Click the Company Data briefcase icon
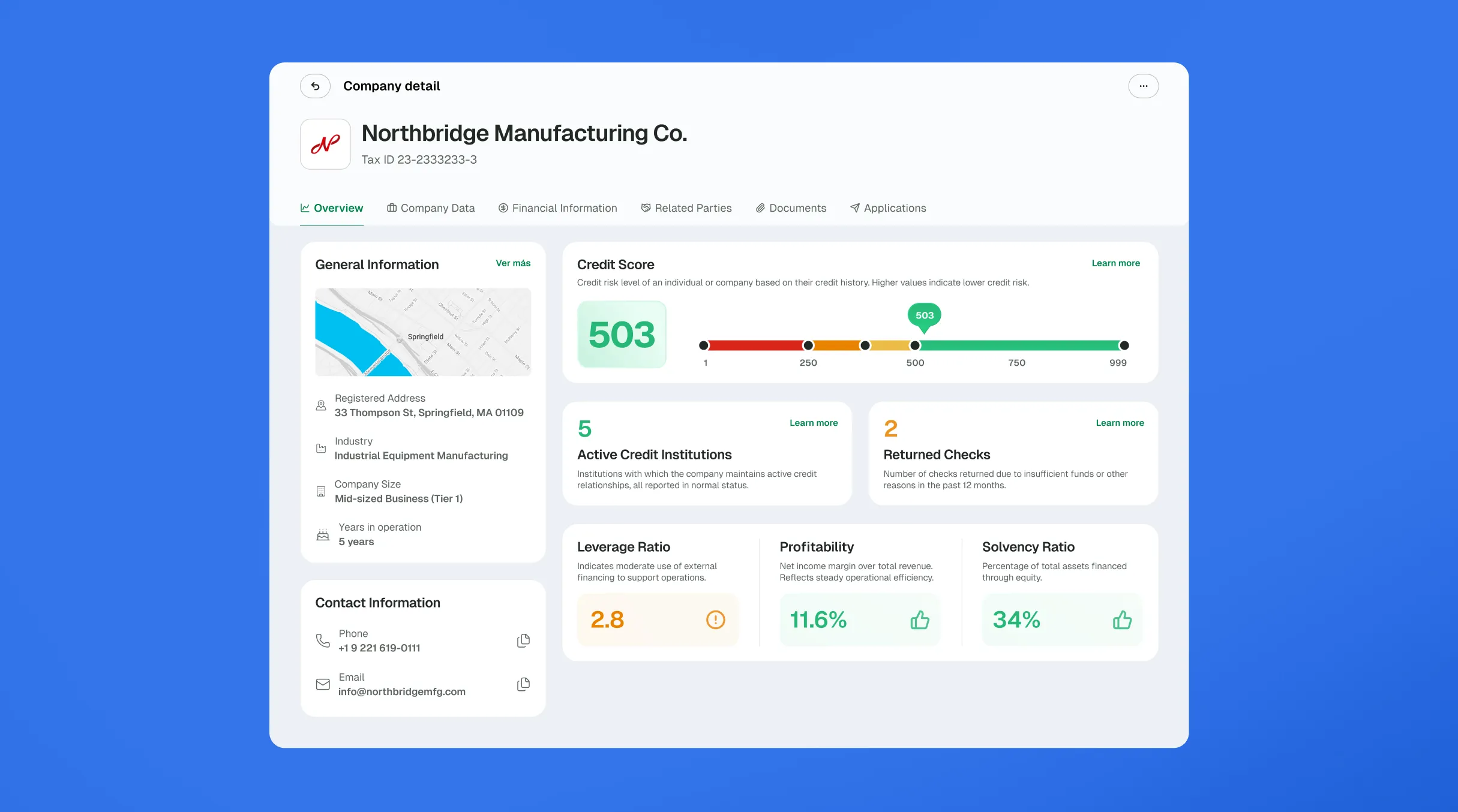 click(392, 208)
